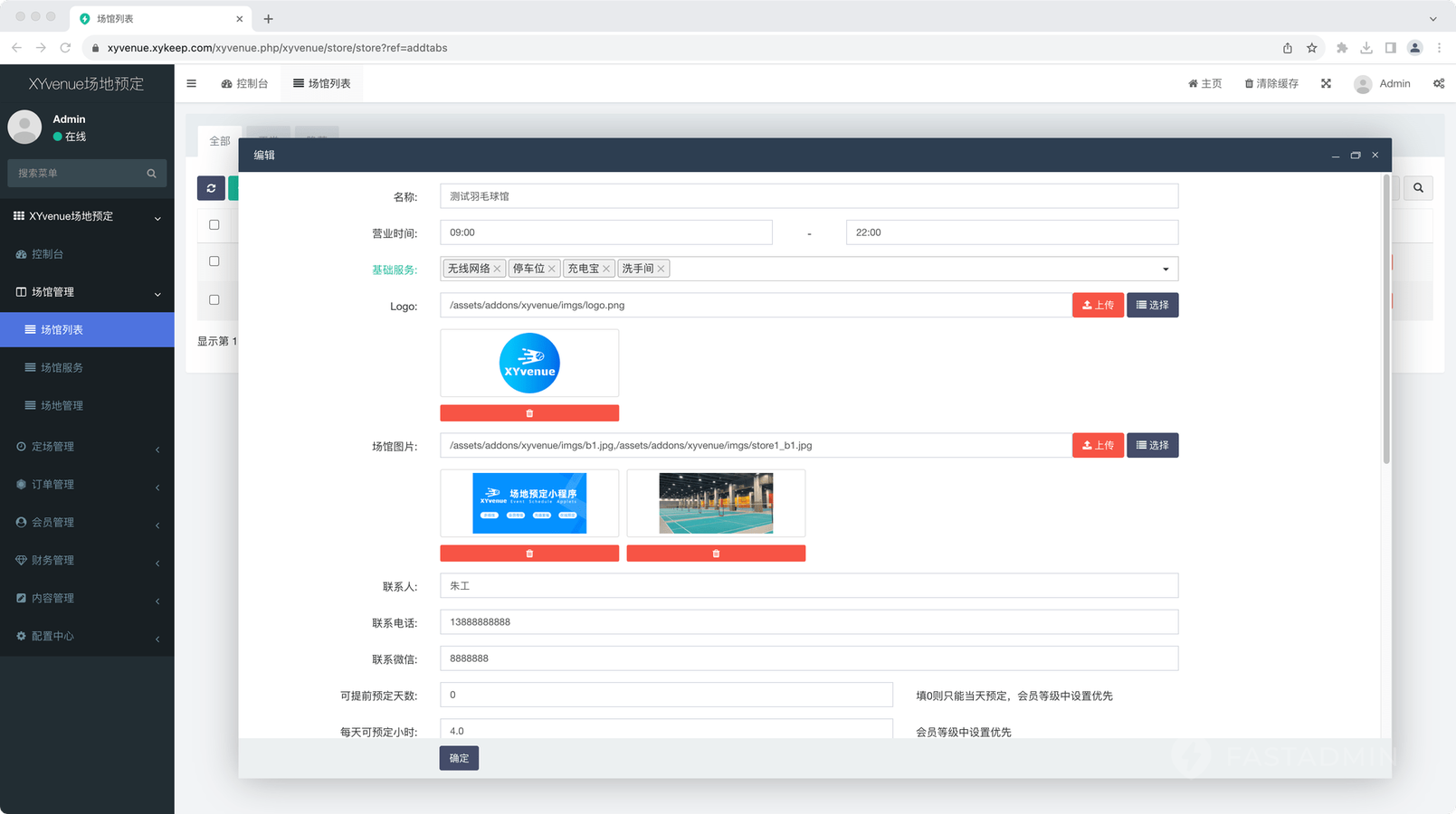Delete the XYvenue logo image via trash bar
The image size is (1456, 814).
click(529, 413)
